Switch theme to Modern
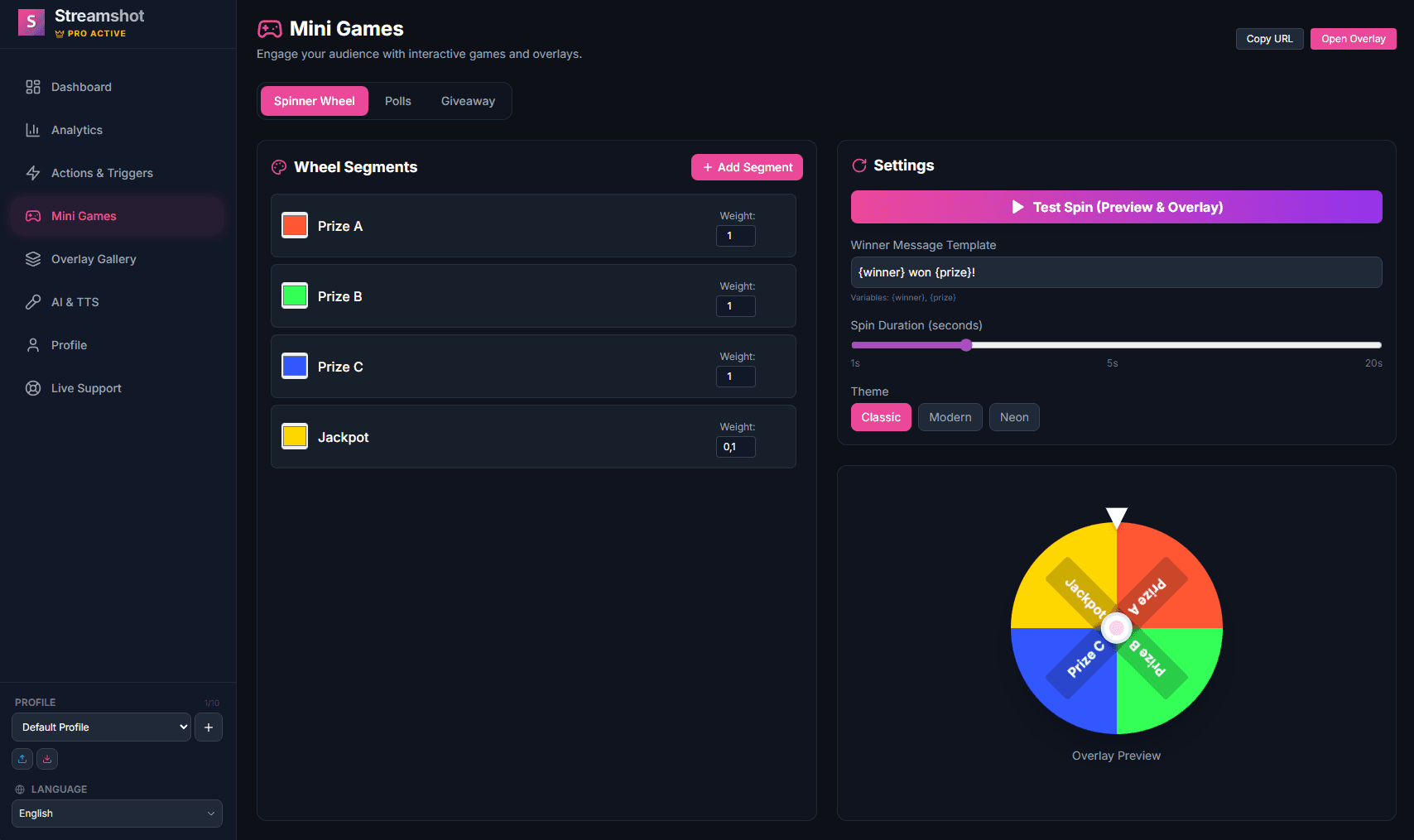Viewport: 1414px width, 840px height. pyautogui.click(x=950, y=417)
